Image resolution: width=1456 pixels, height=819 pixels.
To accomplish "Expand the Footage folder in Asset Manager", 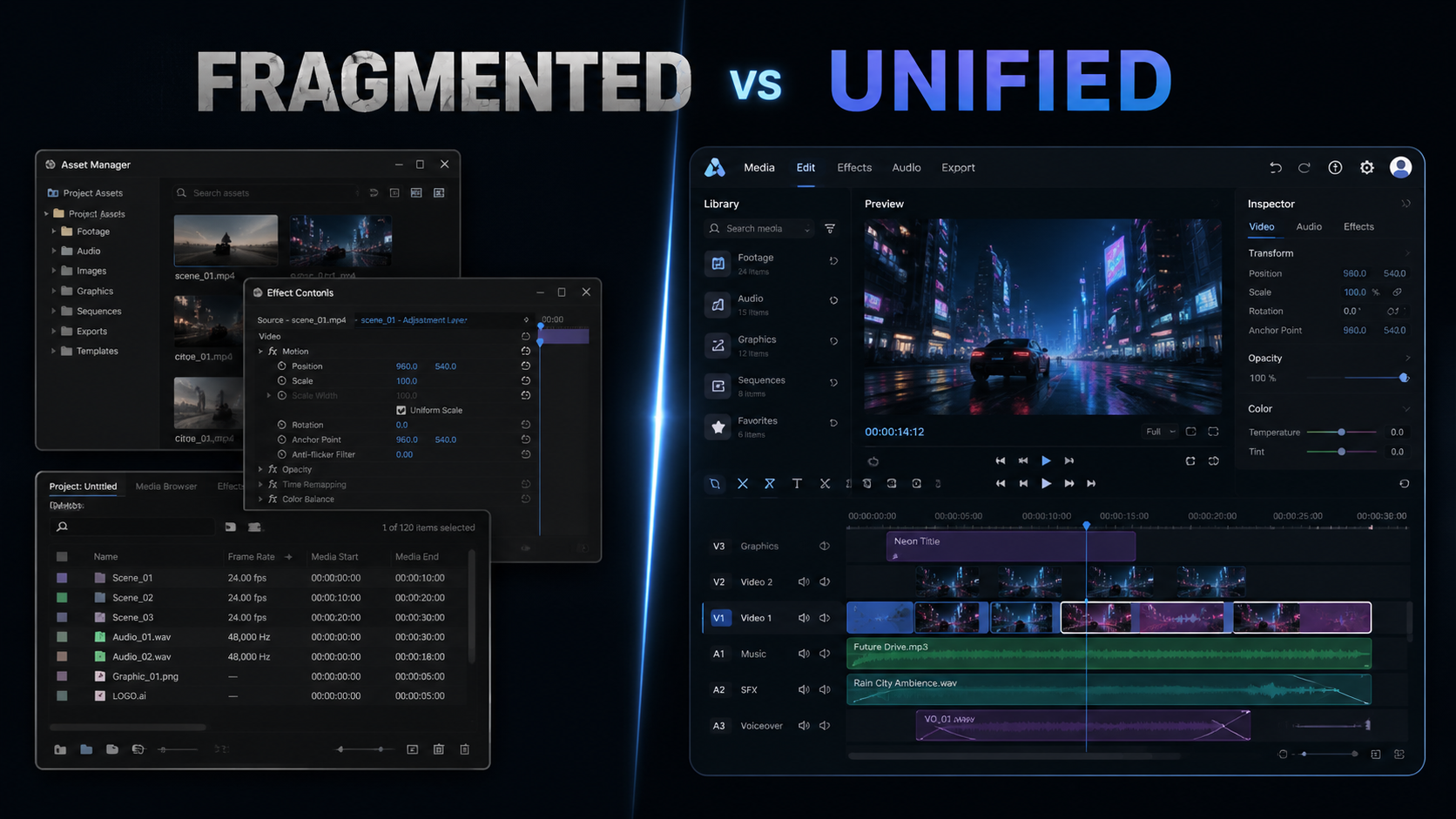I will (x=54, y=232).
